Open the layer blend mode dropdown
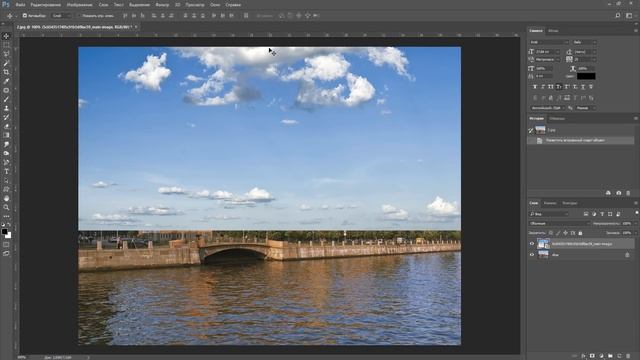 pos(559,224)
